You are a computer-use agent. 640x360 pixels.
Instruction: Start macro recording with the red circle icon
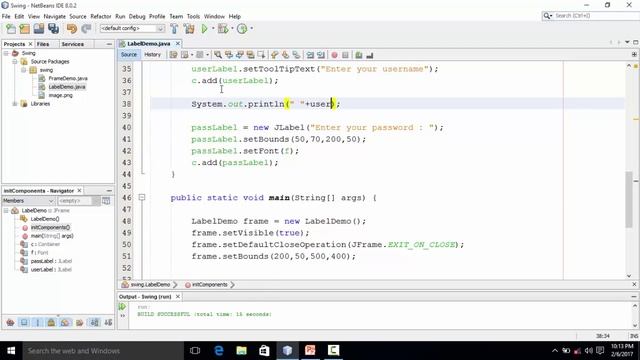(335, 55)
